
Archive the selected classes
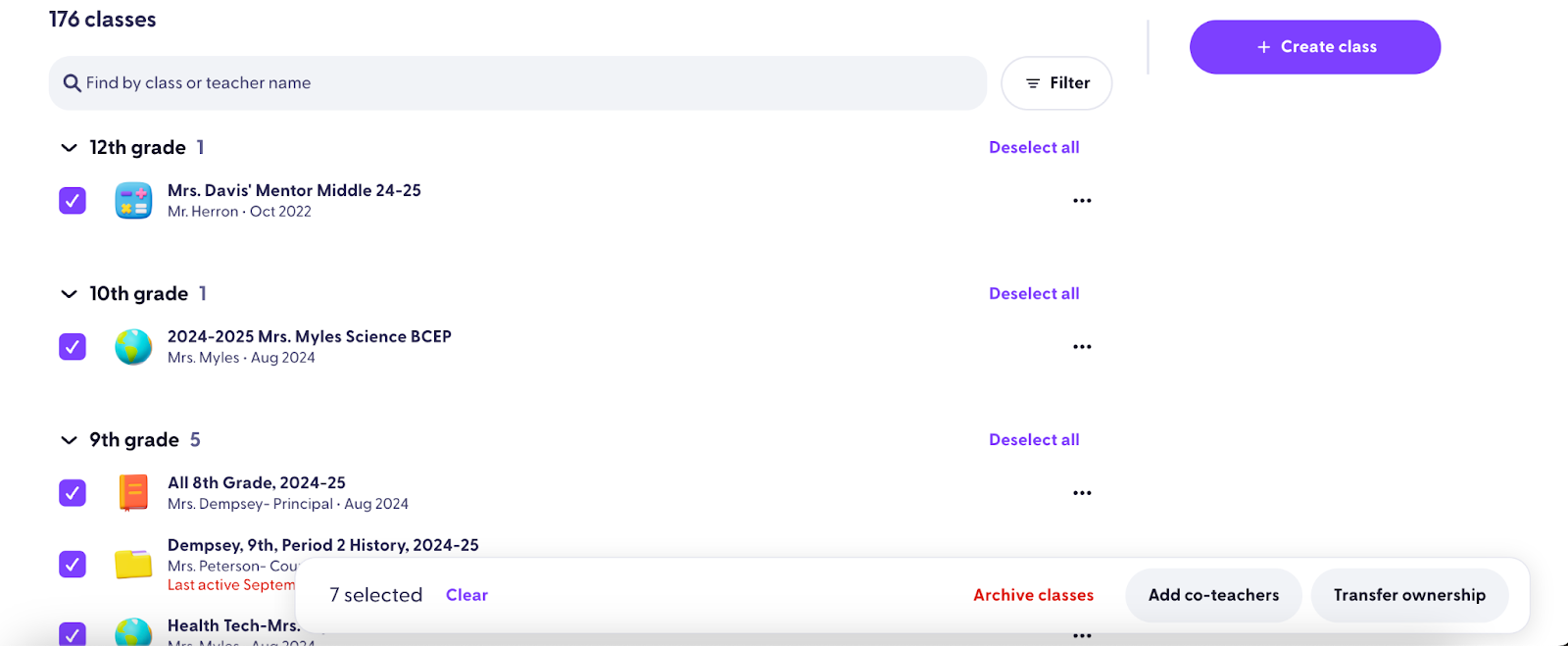[1033, 595]
